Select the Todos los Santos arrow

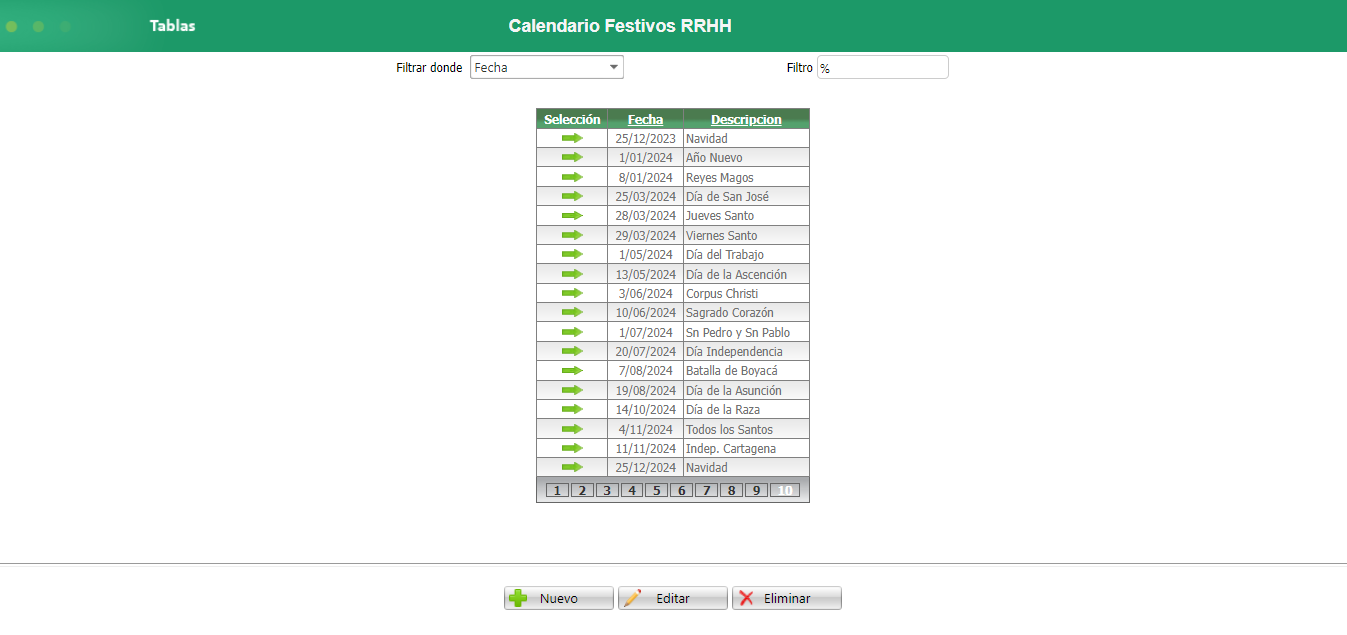click(x=572, y=429)
